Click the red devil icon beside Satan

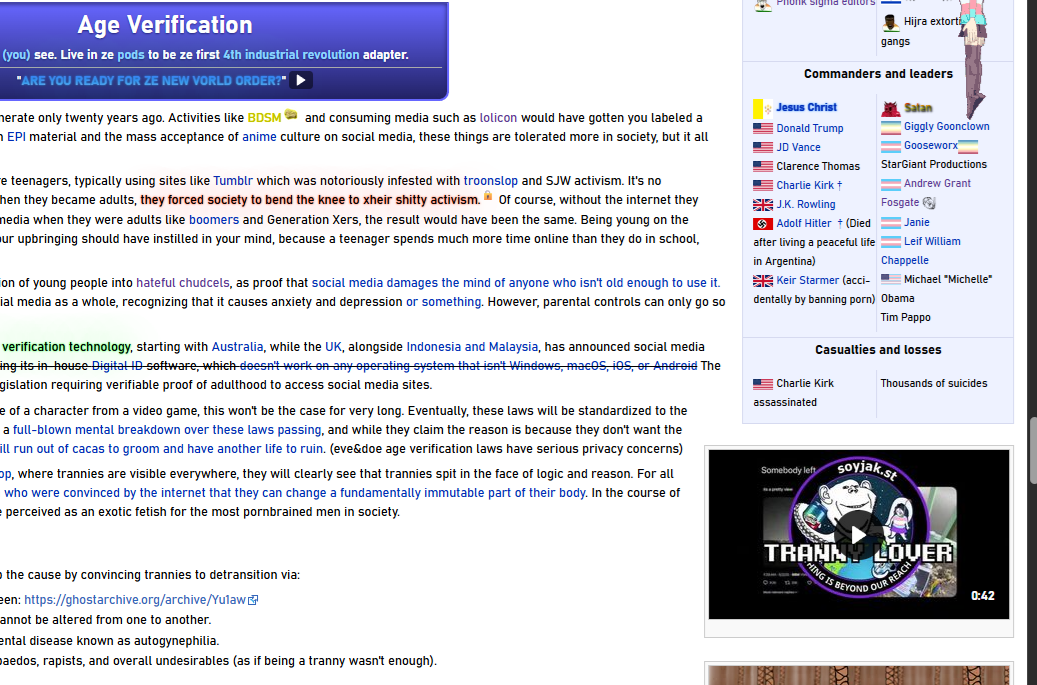(x=891, y=108)
